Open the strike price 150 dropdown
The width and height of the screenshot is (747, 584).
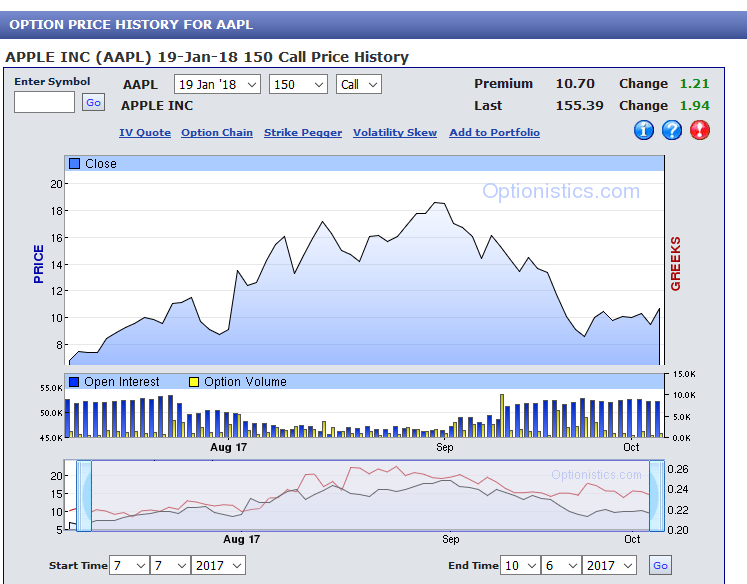click(x=298, y=84)
